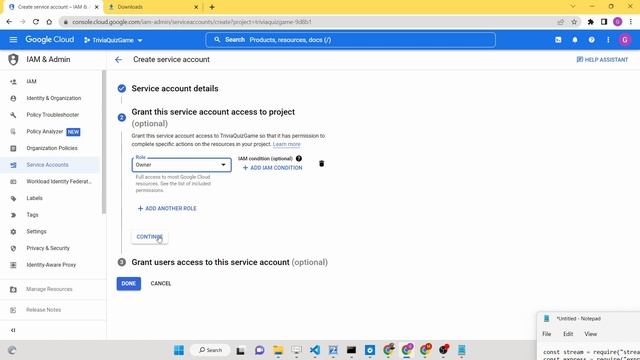Open the Edit menu in Notepad
This screenshot has width=640, height=360.
pos(568,334)
